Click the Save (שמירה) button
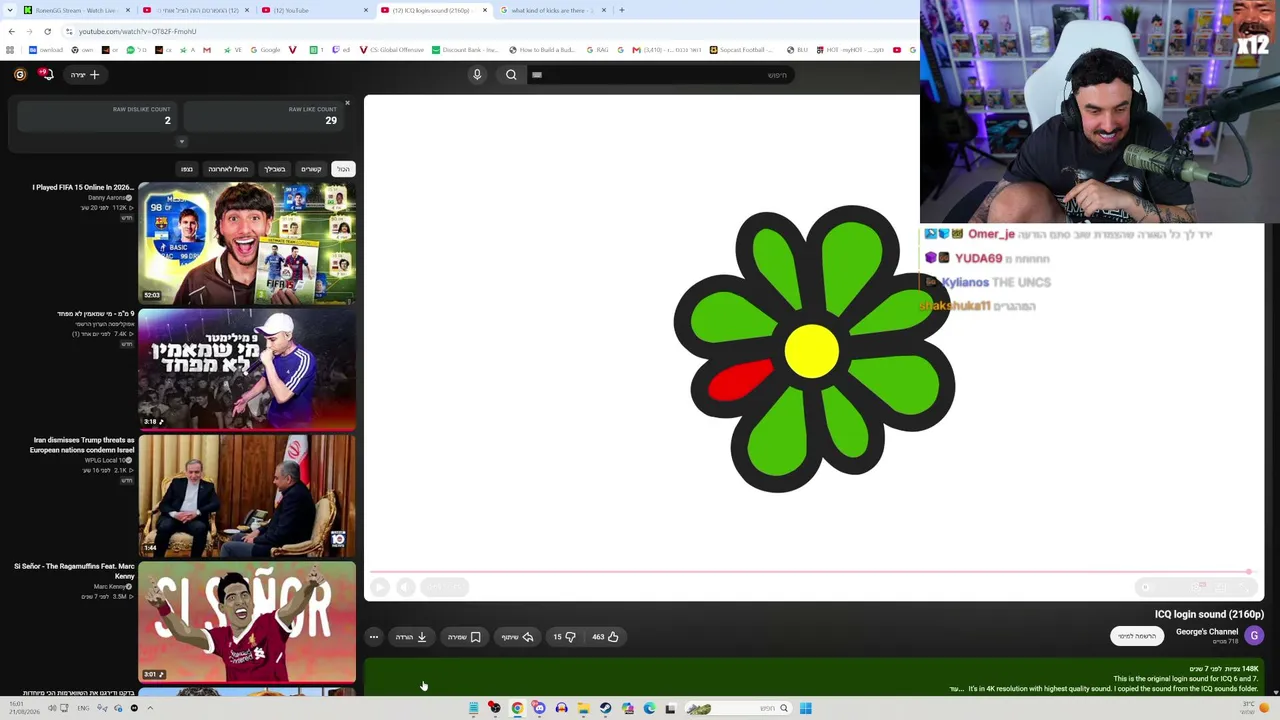This screenshot has height=720, width=1280. [x=464, y=637]
